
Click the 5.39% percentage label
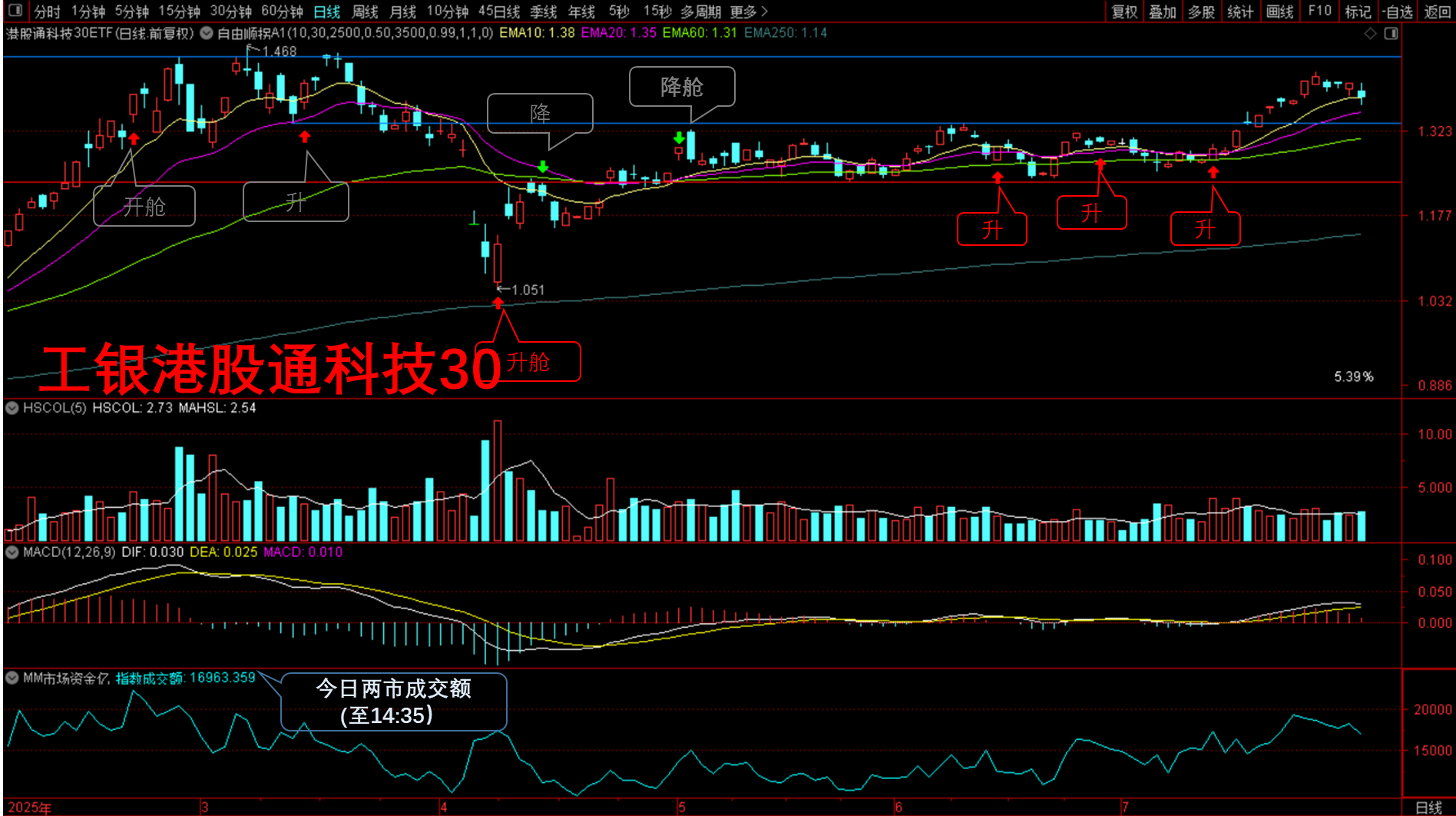click(x=1353, y=376)
